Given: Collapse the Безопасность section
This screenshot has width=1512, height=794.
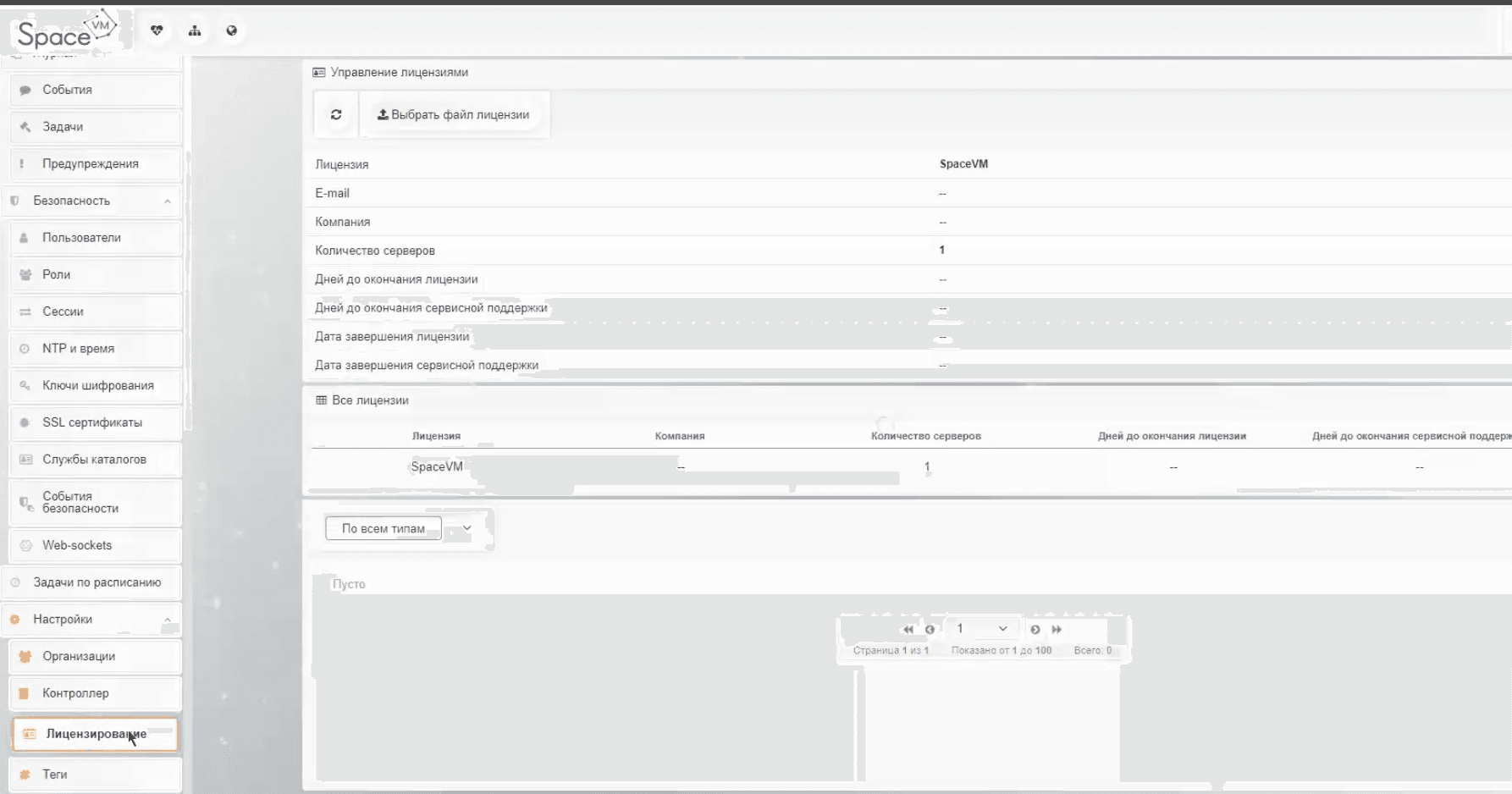Looking at the screenshot, I should pyautogui.click(x=167, y=201).
